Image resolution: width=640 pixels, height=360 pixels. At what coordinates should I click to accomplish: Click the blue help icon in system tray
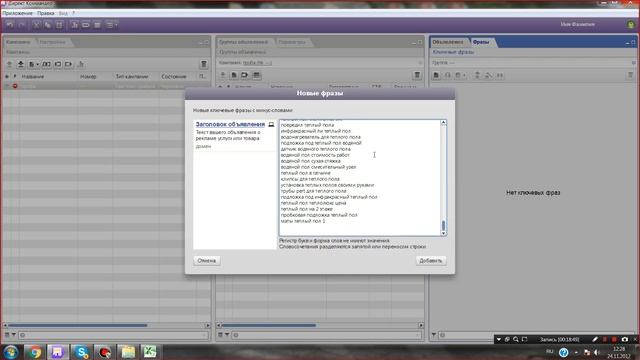pos(564,352)
